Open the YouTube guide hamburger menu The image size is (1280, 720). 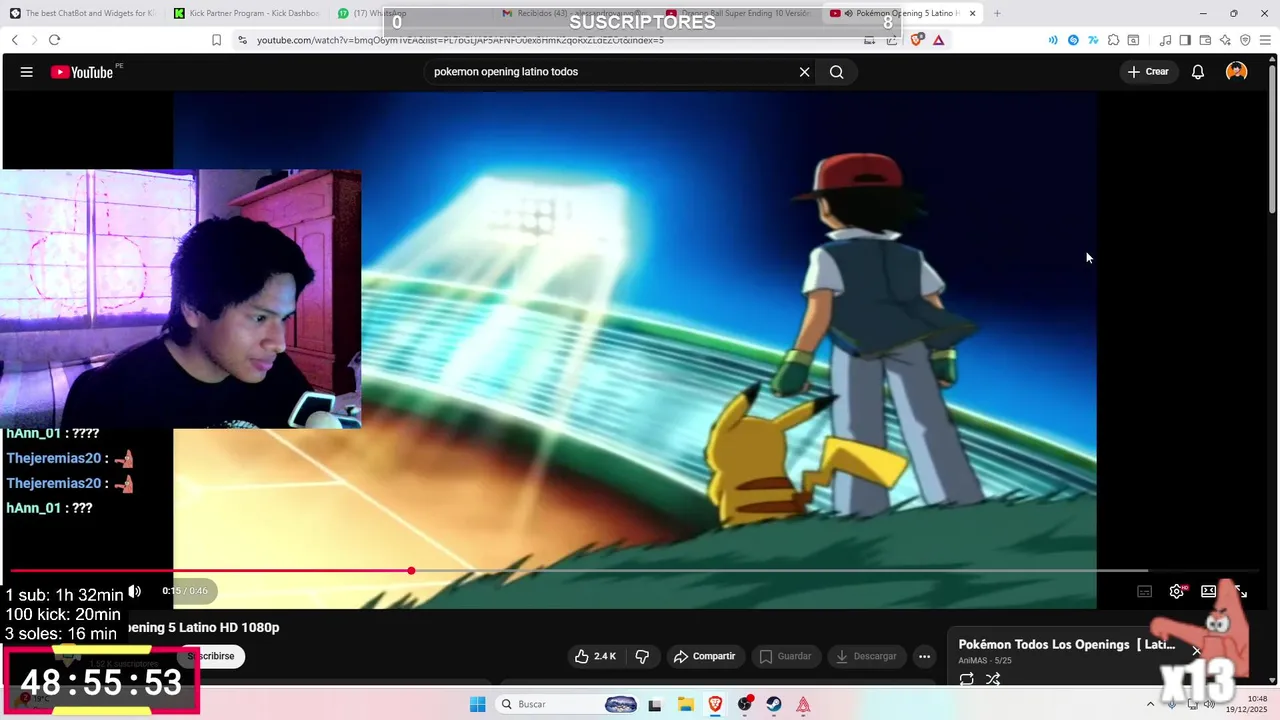click(27, 72)
